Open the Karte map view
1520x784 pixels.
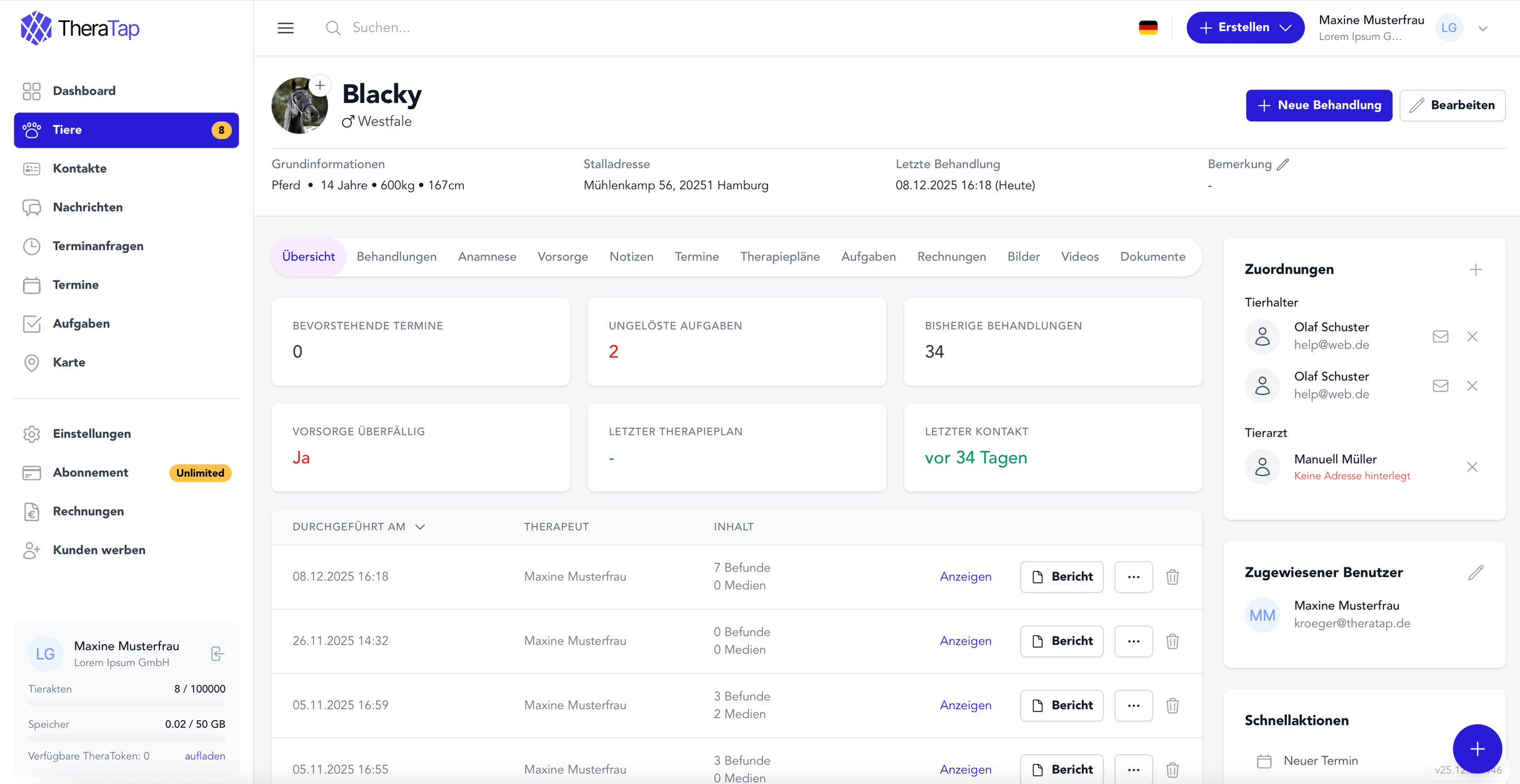(32, 362)
